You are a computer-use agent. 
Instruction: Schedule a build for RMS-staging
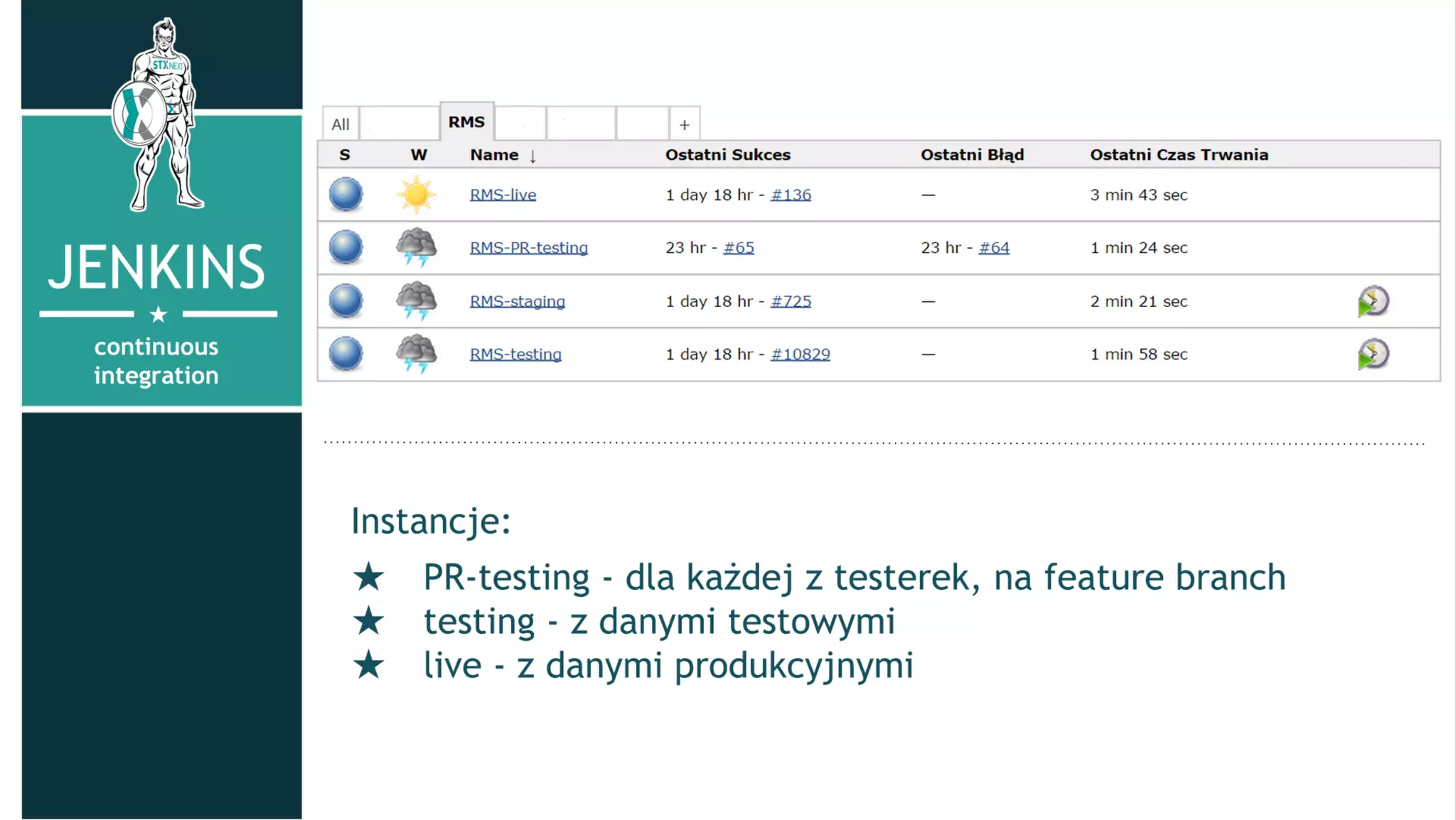(1373, 301)
